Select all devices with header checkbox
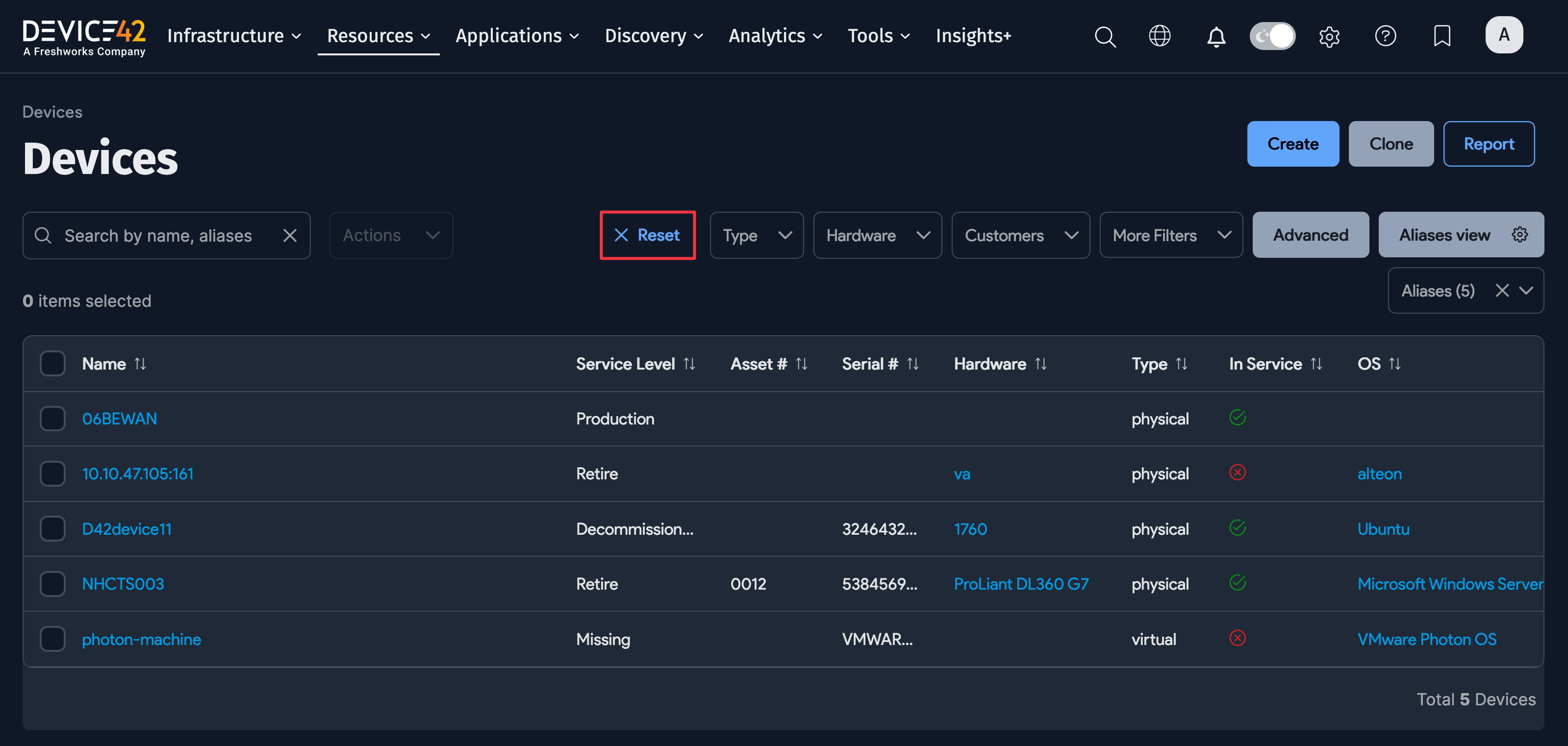Image resolution: width=1568 pixels, height=746 pixels. [53, 363]
